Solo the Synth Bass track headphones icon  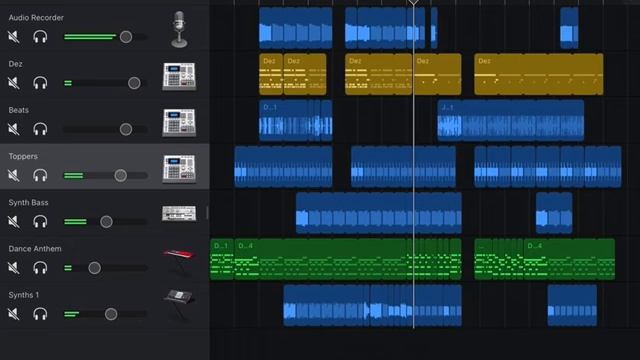coord(40,222)
